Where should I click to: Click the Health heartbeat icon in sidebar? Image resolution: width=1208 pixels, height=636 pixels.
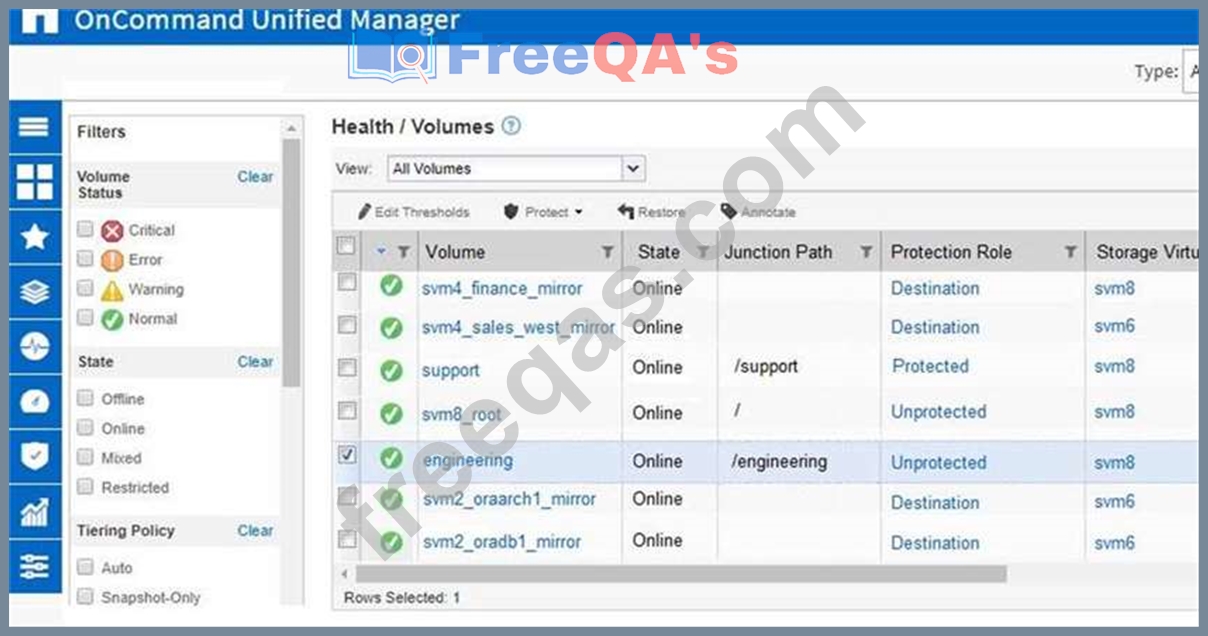point(34,346)
